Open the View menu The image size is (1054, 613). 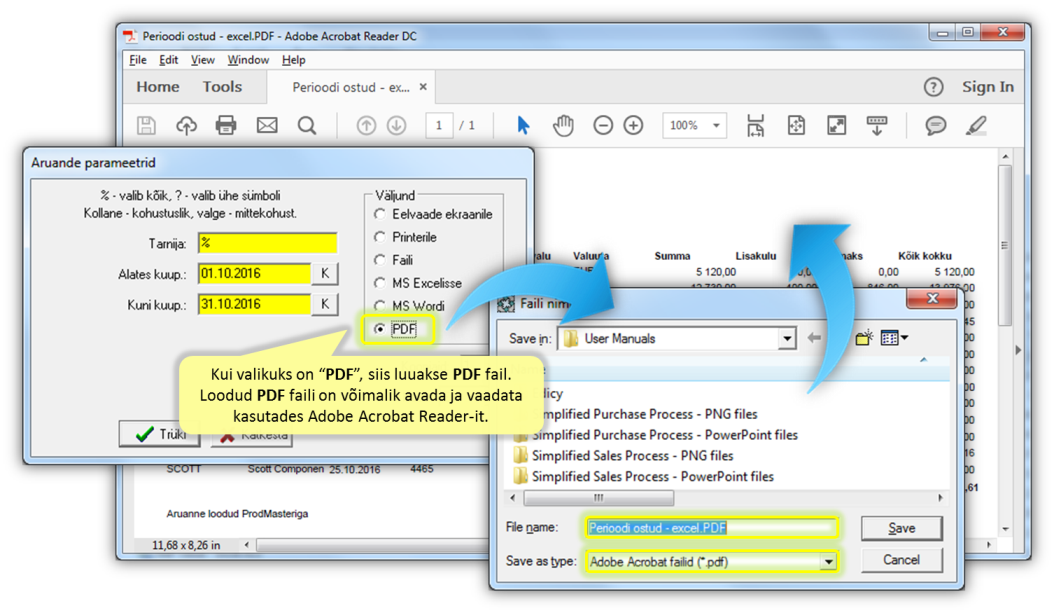202,60
